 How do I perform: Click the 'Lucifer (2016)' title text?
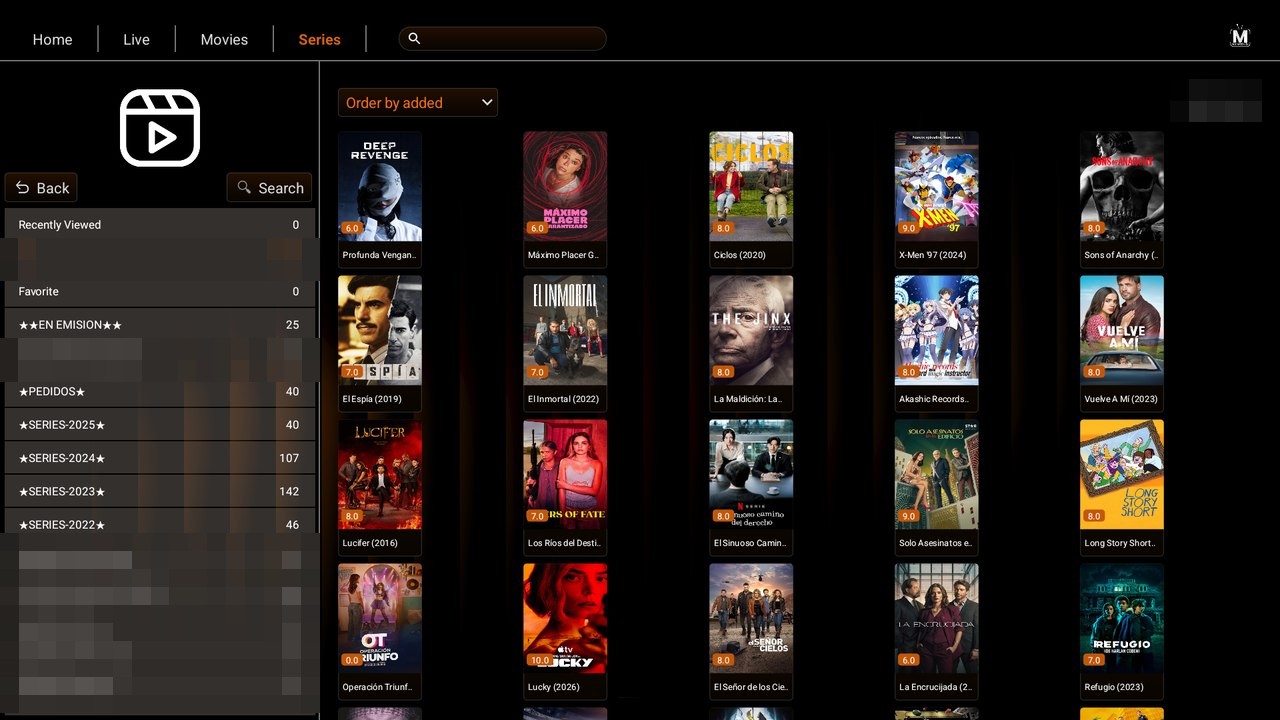(370, 543)
